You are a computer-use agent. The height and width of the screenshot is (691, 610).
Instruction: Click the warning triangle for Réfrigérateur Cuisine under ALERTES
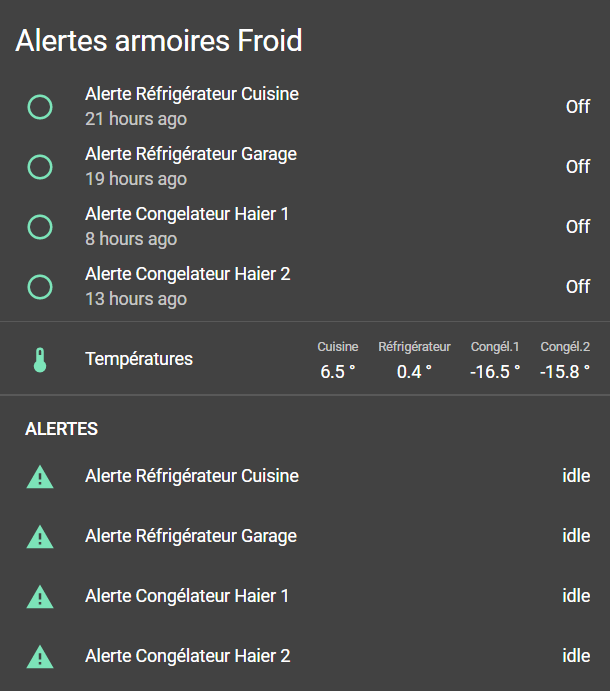point(40,477)
